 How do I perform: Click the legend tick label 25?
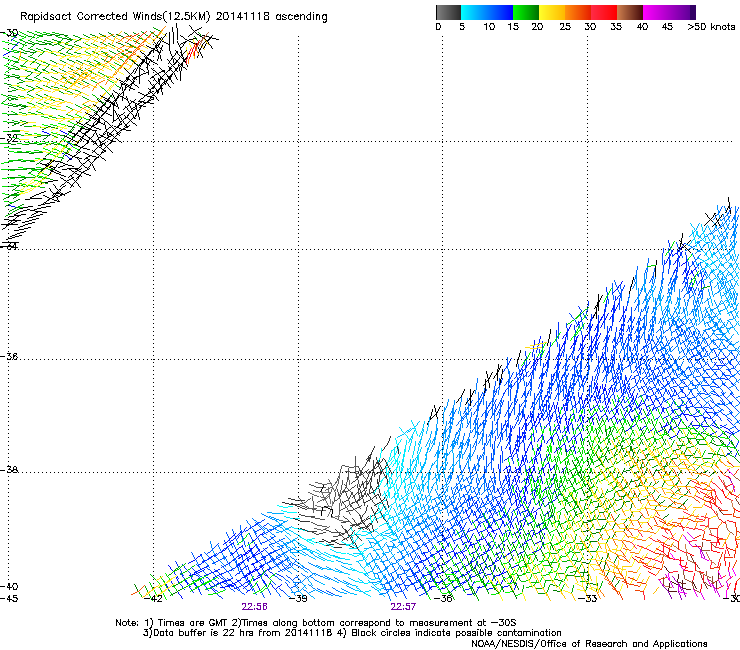[565, 27]
